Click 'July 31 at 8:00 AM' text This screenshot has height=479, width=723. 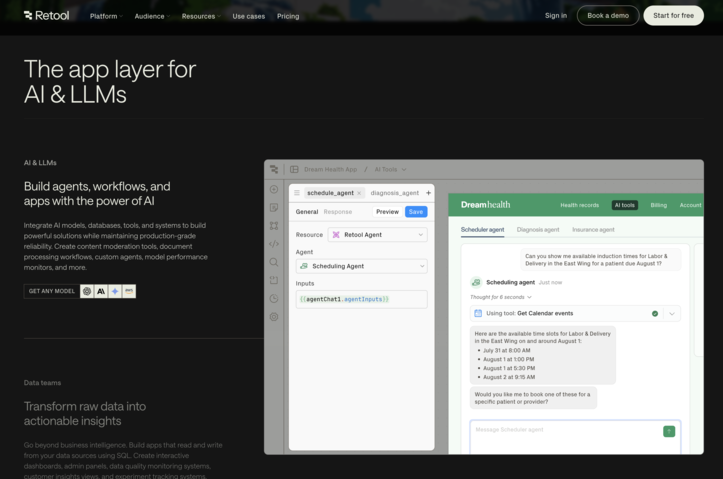point(507,351)
